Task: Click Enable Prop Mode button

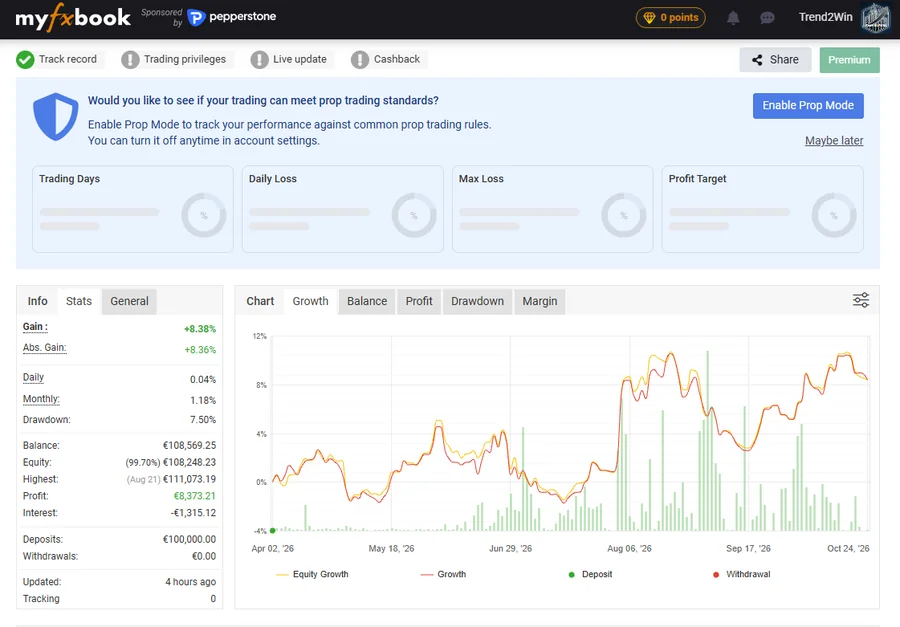Action: coord(808,106)
